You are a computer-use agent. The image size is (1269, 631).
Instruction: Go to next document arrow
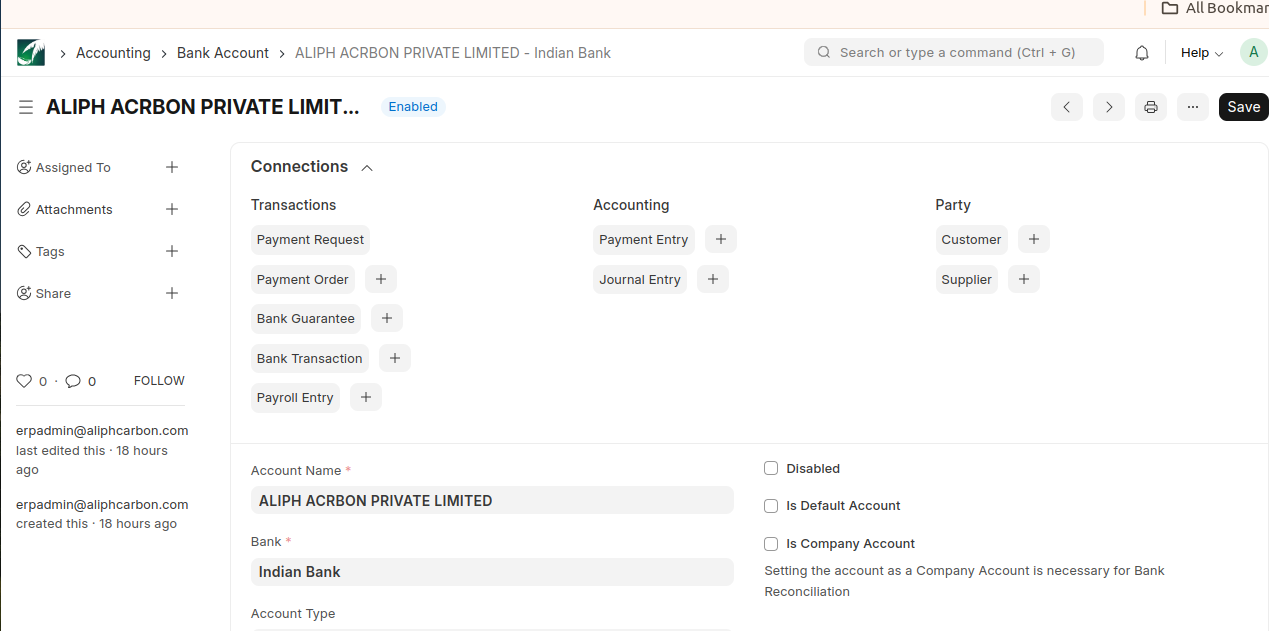coord(1108,107)
